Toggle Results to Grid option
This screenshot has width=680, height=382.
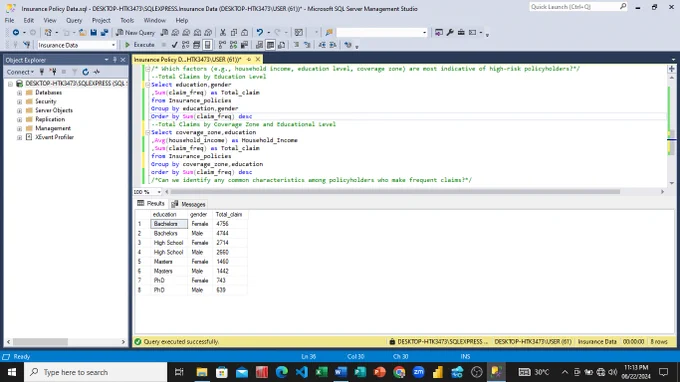click(x=270, y=45)
